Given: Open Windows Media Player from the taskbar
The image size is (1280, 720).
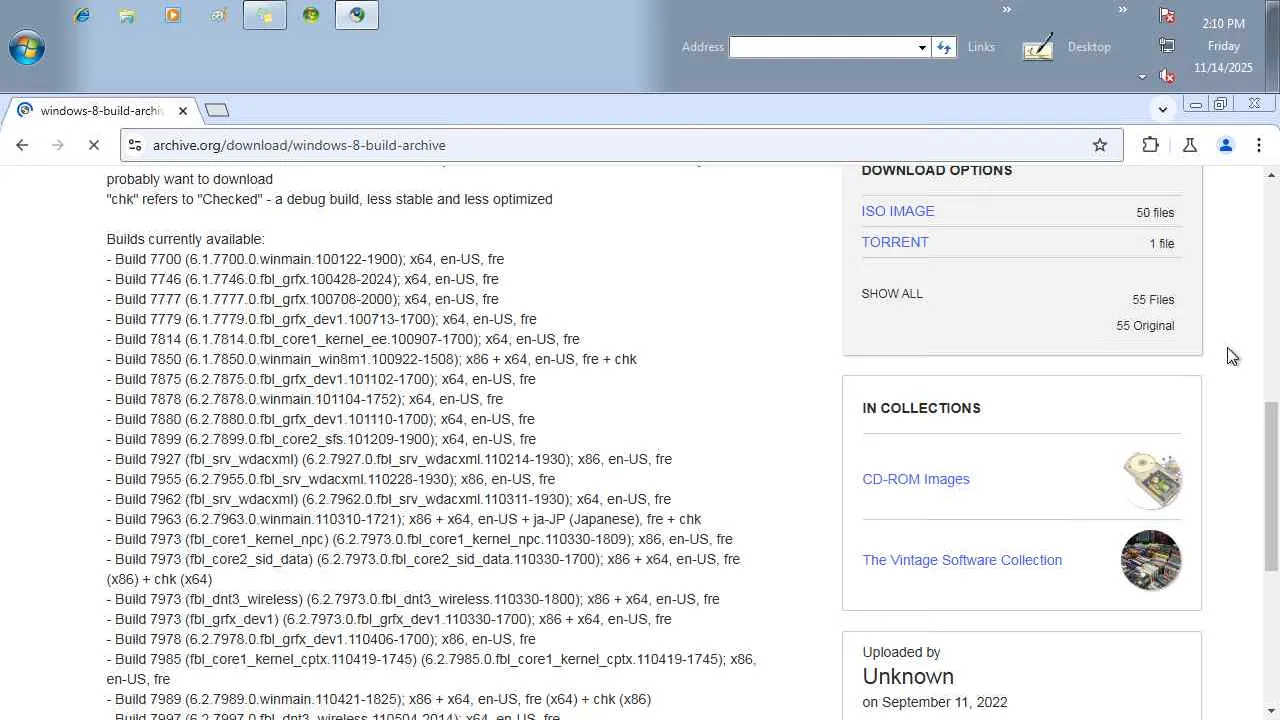Looking at the screenshot, I should pyautogui.click(x=173, y=15).
